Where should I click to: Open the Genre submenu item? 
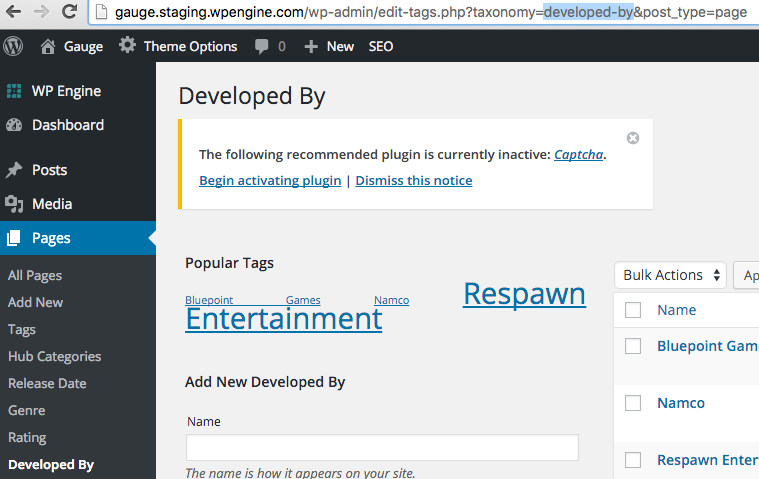(27, 410)
